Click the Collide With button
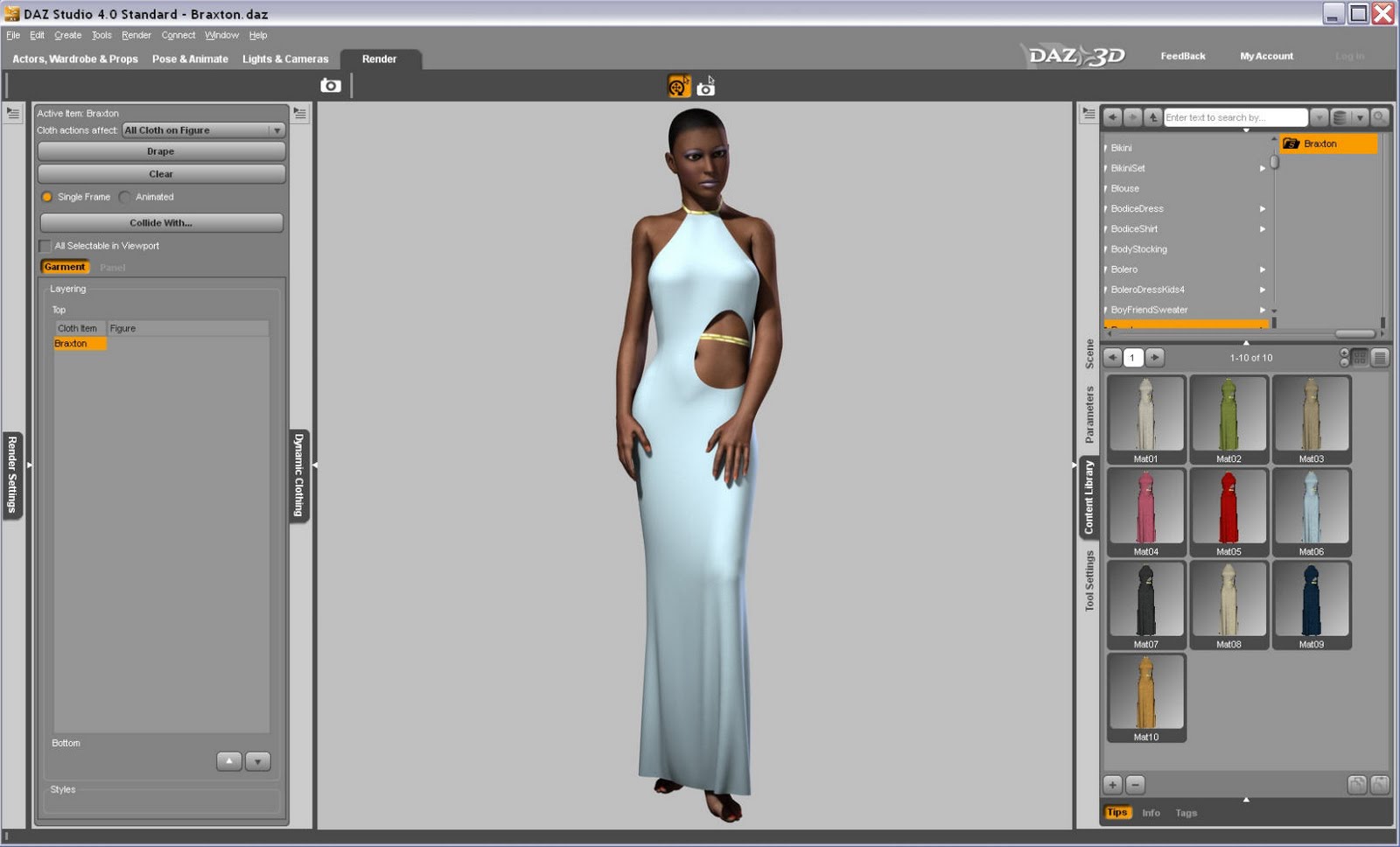The image size is (1400, 847). pos(161,222)
